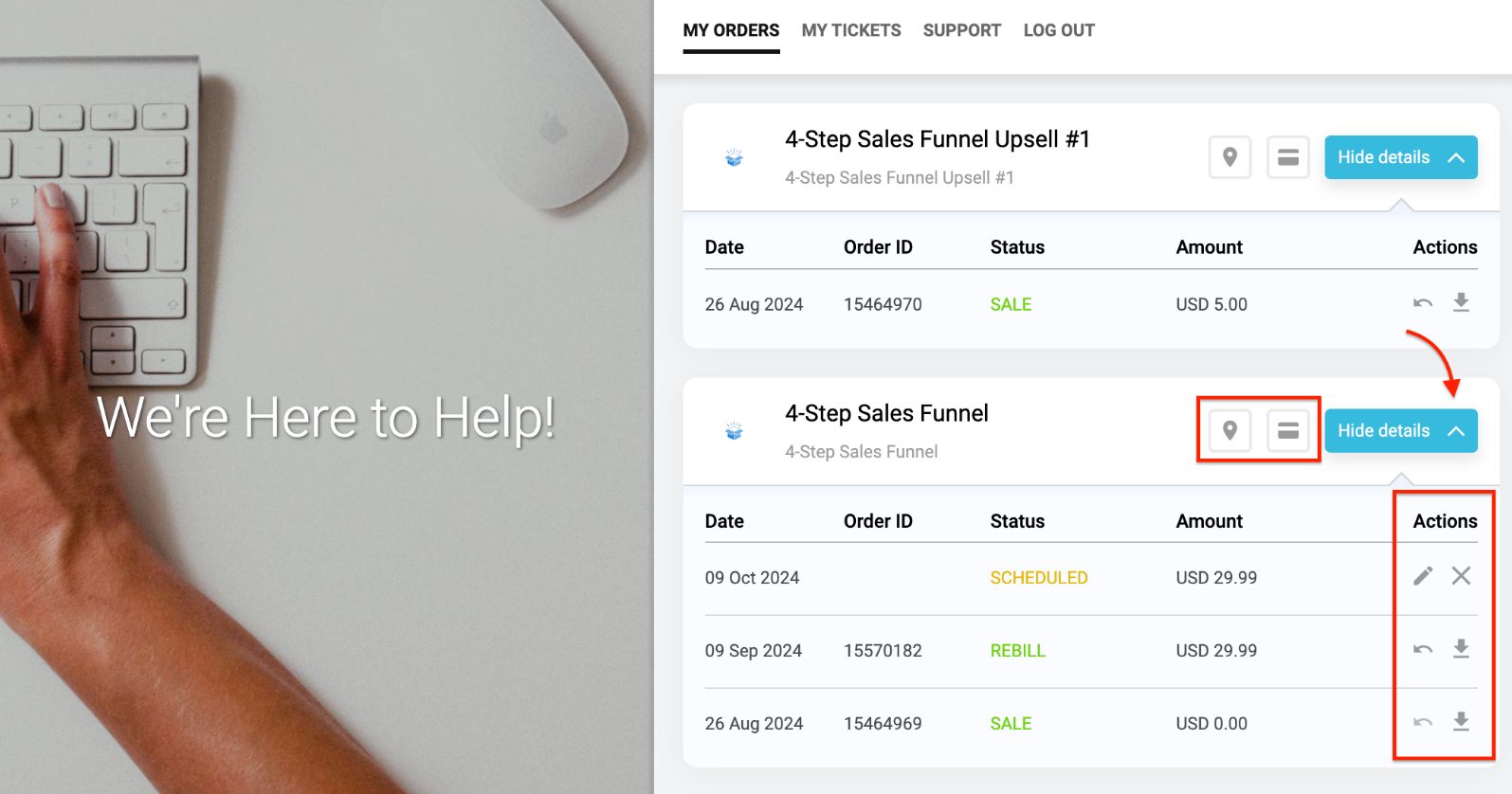
Task: Click order ID 15464970
Action: click(x=883, y=304)
